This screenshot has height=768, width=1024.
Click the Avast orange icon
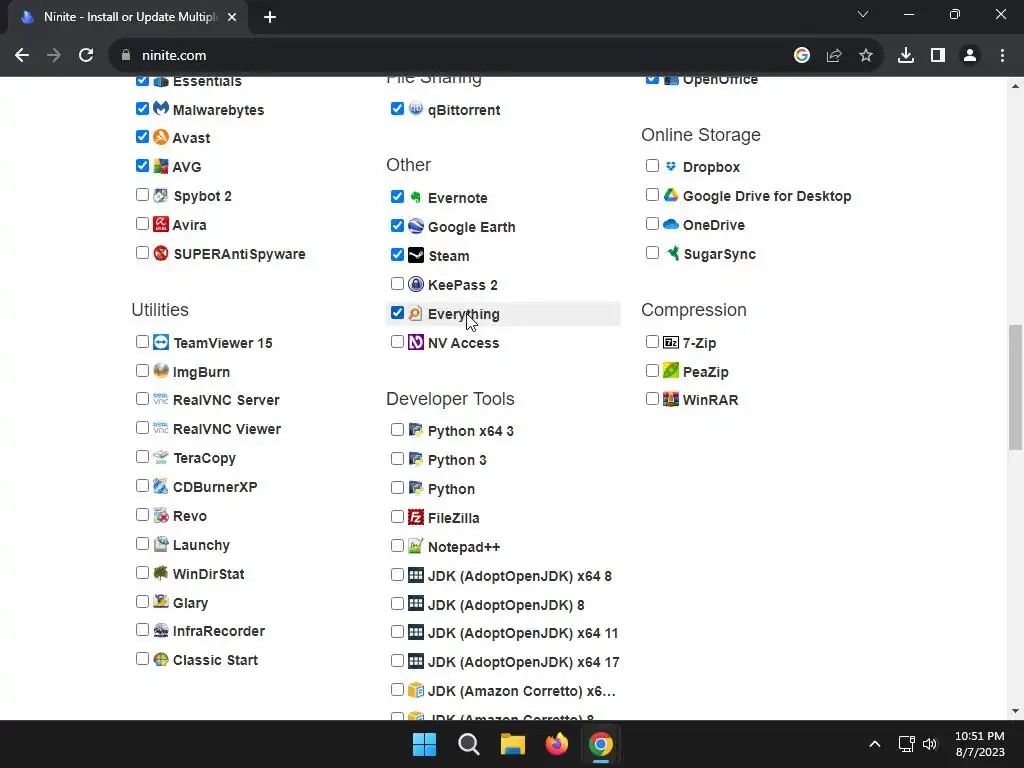(x=161, y=137)
